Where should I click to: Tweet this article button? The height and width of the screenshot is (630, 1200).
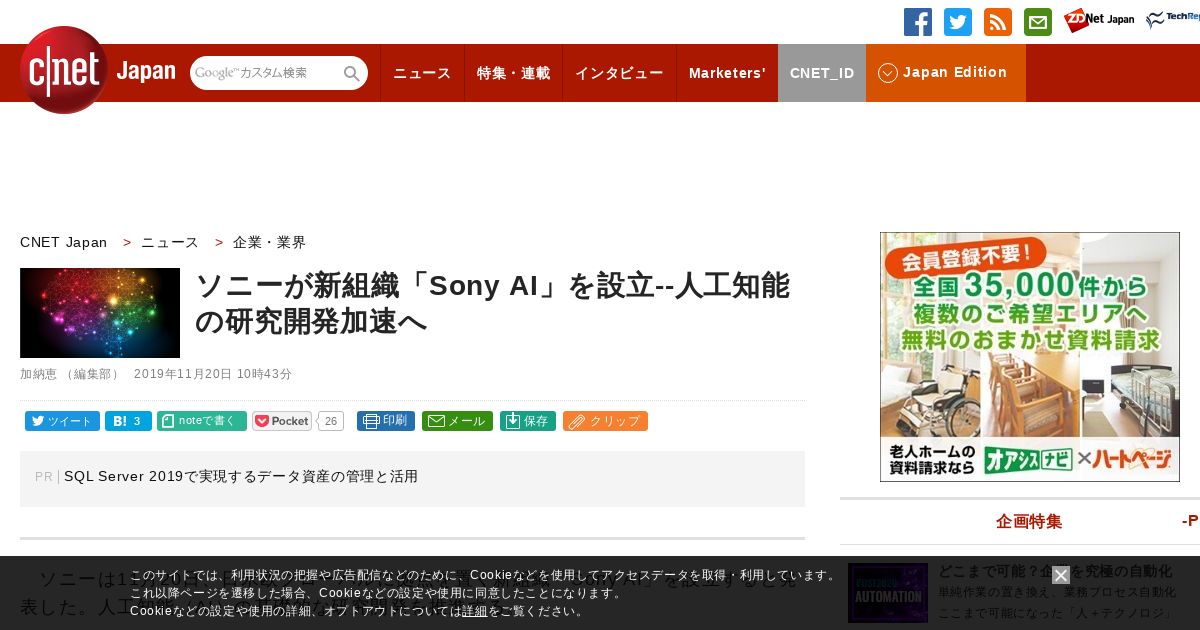click(x=62, y=421)
